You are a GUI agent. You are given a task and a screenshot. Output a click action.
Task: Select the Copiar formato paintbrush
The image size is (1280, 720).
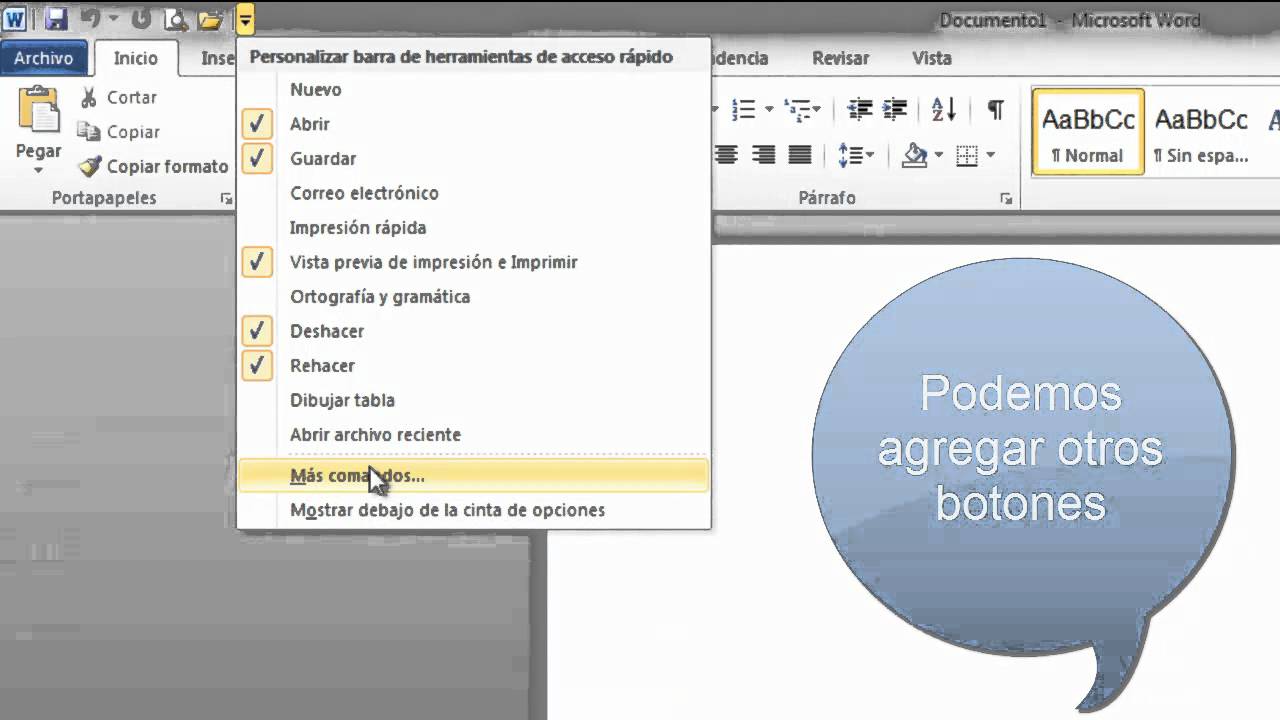(154, 166)
